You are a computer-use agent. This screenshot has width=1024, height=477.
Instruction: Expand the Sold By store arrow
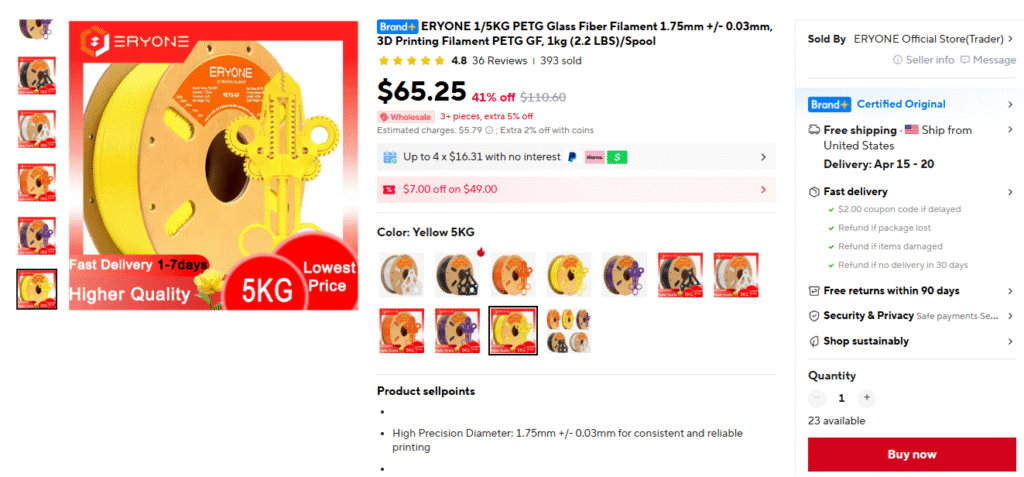click(1011, 39)
